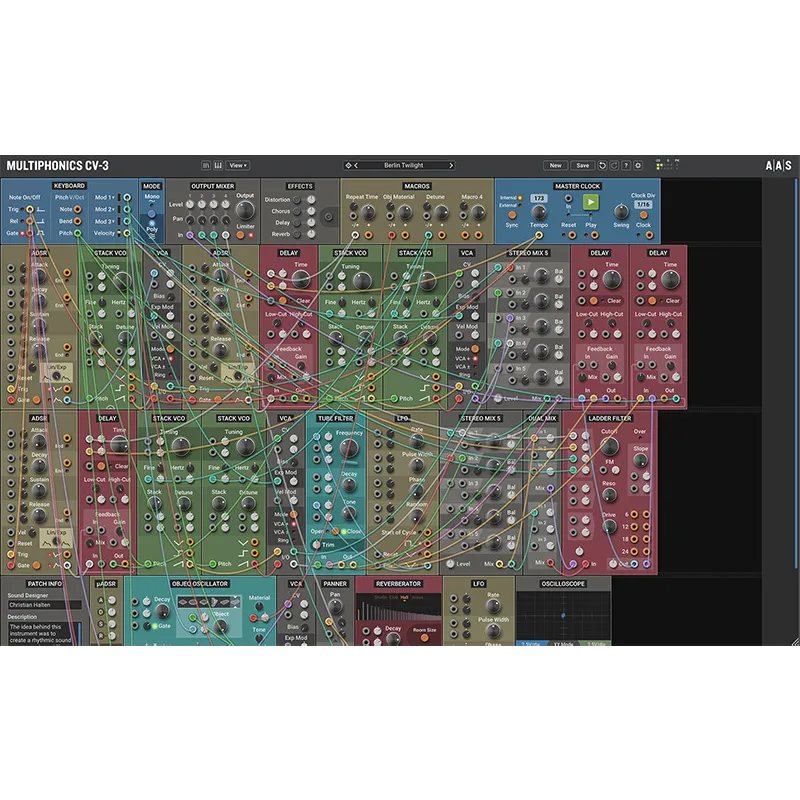Click the Master Clock Reset output jack

[x=572, y=235]
